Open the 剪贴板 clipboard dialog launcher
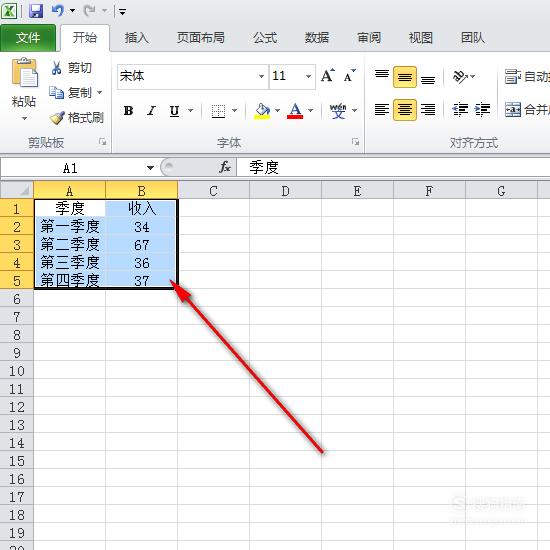Viewport: 550px width, 550px height. (102, 142)
